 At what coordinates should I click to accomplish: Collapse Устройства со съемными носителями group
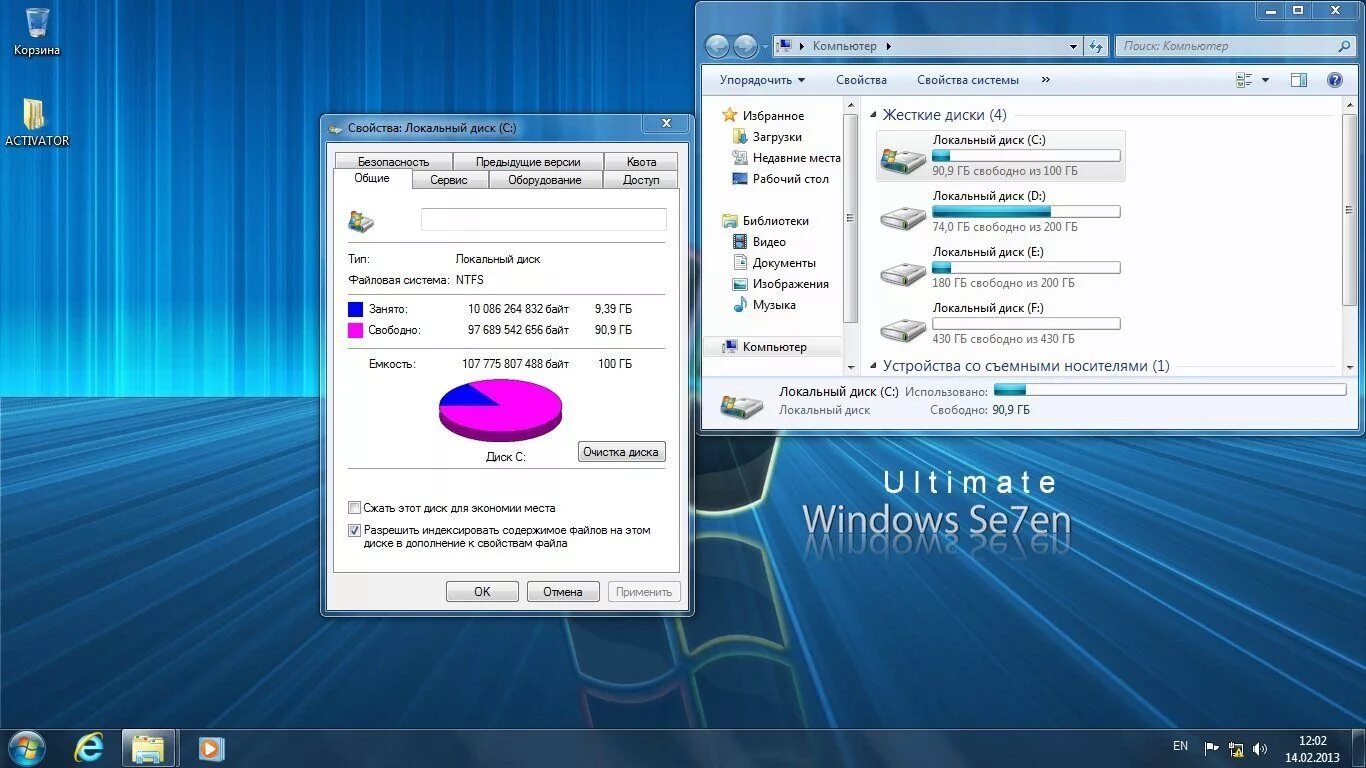(x=873, y=367)
